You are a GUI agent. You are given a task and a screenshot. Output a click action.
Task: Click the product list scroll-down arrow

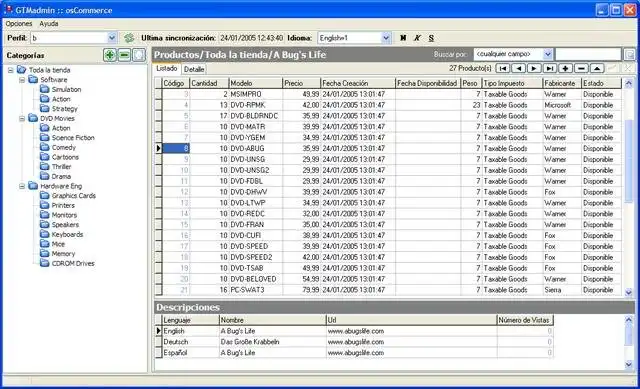click(629, 292)
